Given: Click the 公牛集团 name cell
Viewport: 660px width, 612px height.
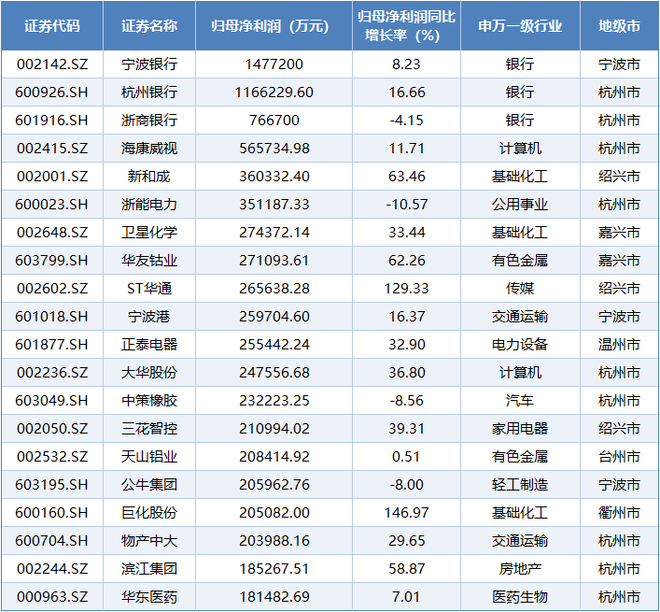Looking at the screenshot, I should coord(148,485).
